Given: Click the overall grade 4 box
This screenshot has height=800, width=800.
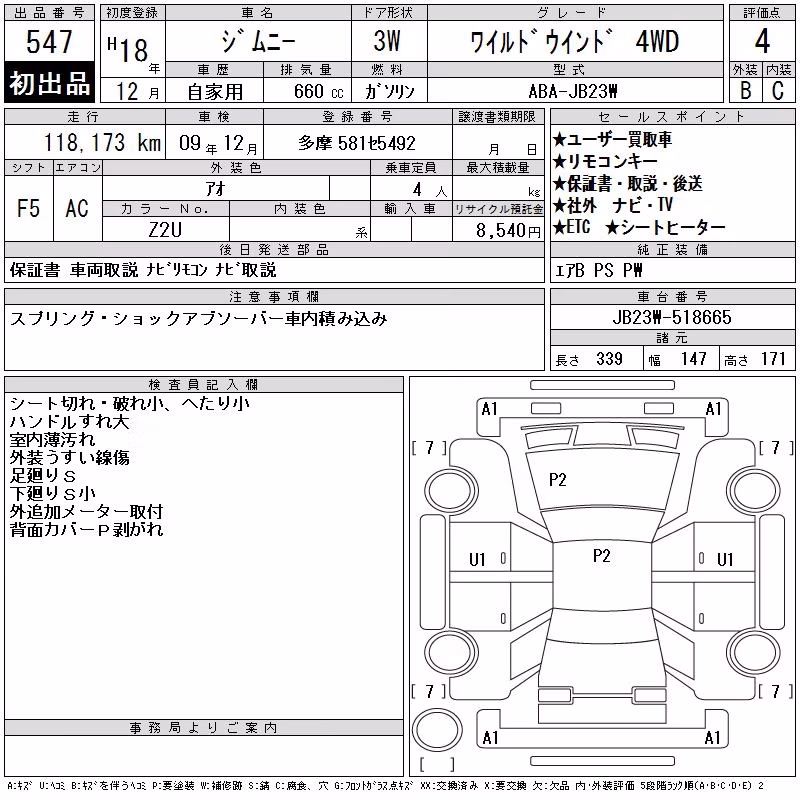Looking at the screenshot, I should (x=762, y=41).
